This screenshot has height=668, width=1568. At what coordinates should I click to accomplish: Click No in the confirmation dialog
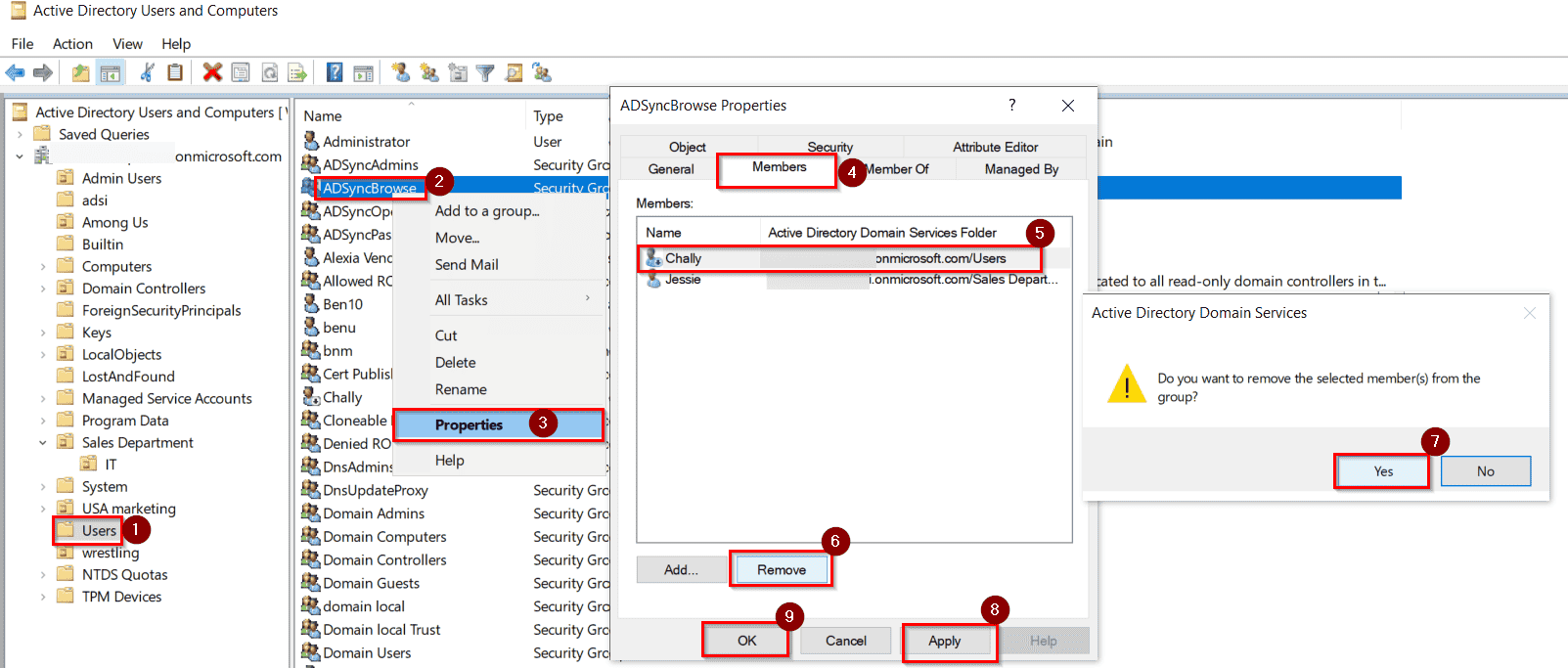point(1485,471)
